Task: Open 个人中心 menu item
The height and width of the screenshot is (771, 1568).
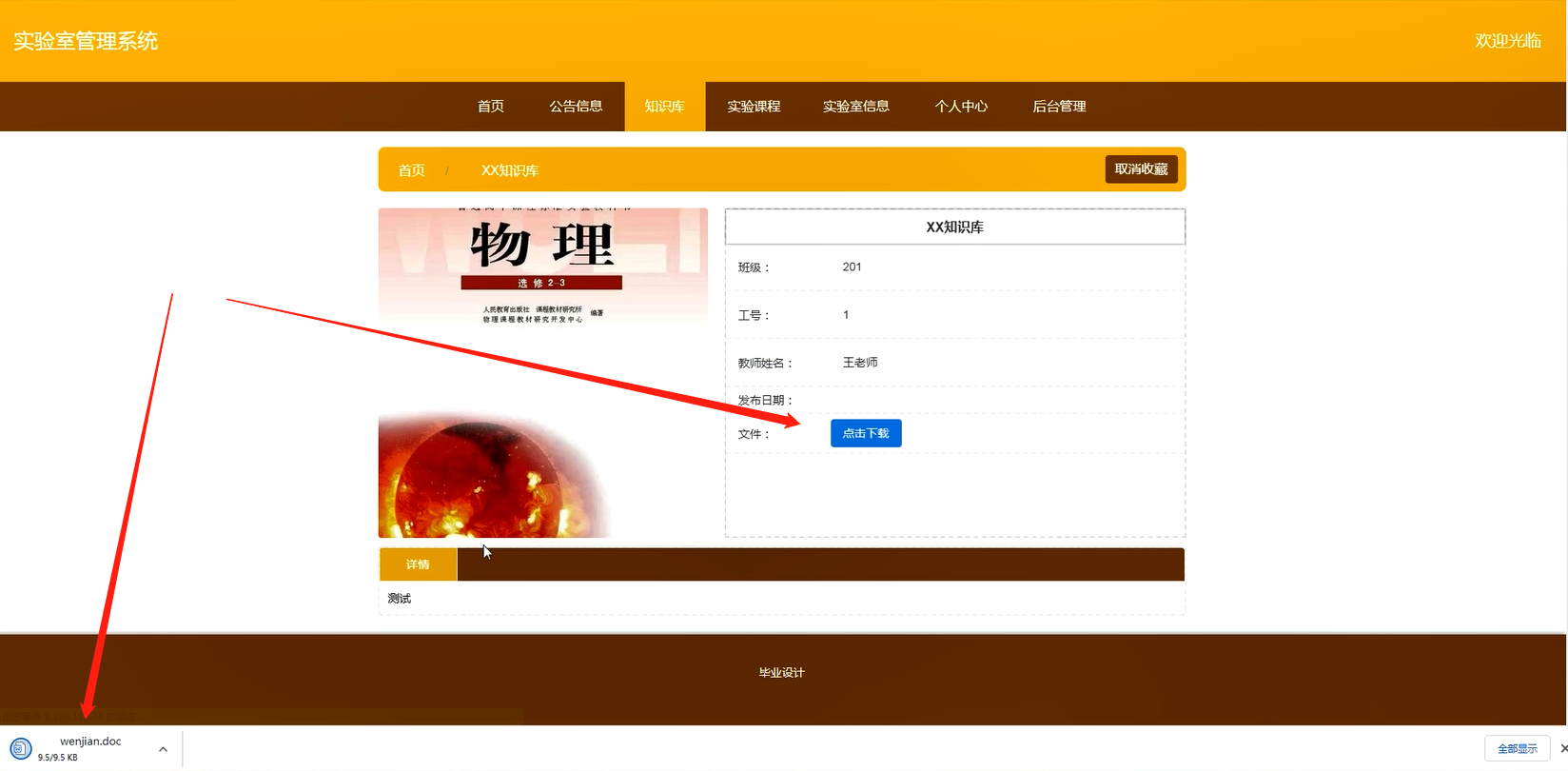Action: (x=962, y=107)
